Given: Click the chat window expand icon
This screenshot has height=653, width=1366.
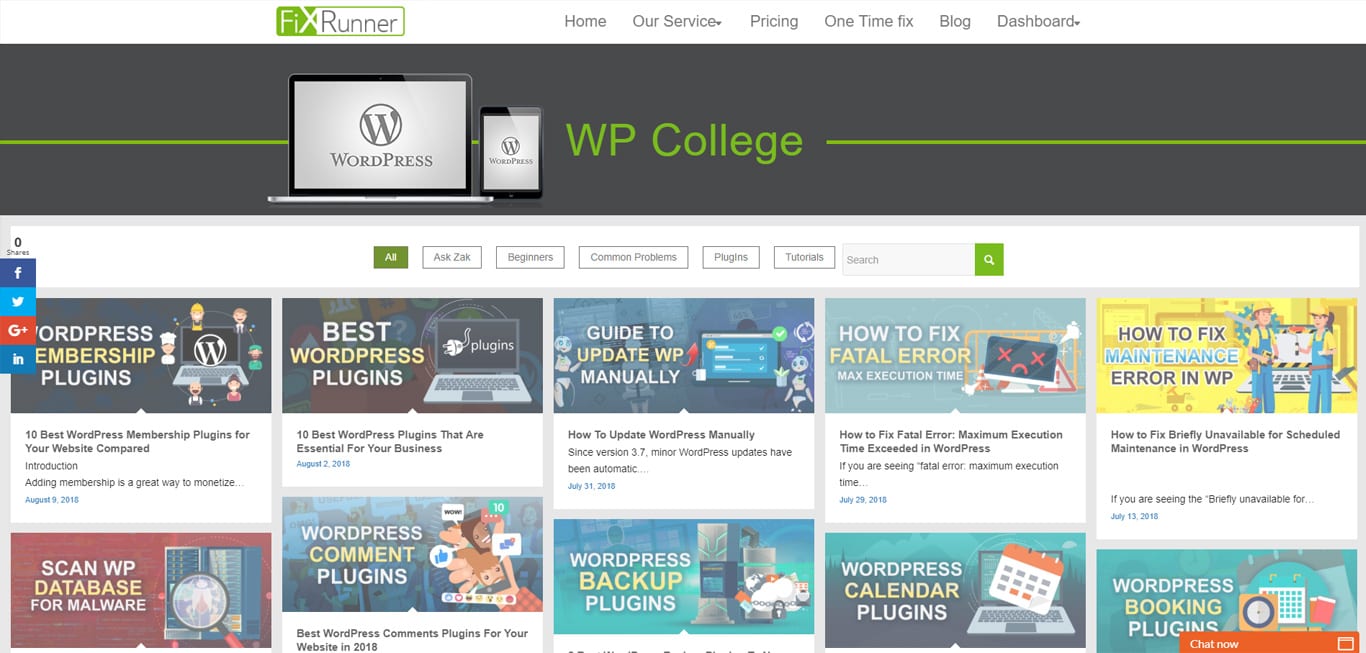Looking at the screenshot, I should (1346, 643).
